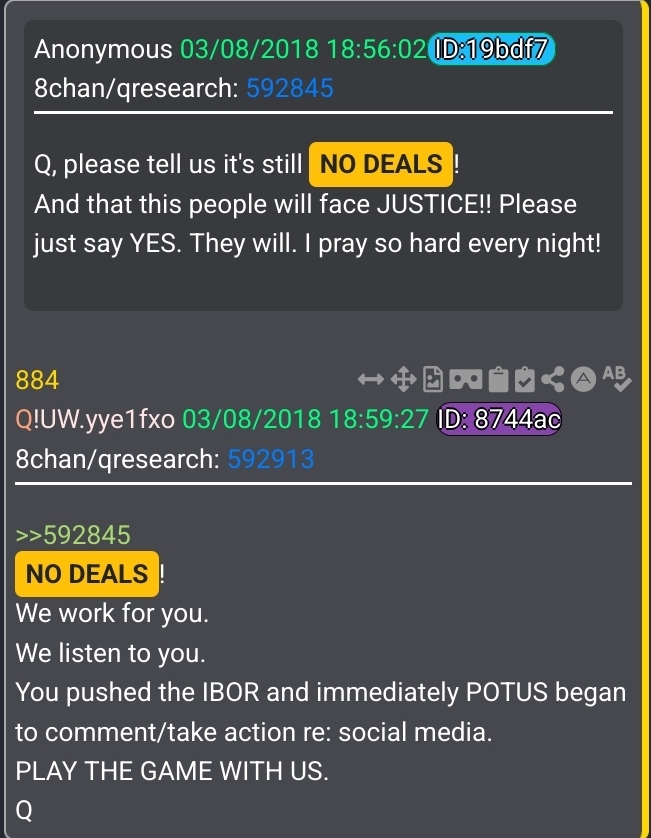This screenshot has height=838, width=651.
Task: Click the horizontal double-arrow expand icon
Action: point(370,379)
